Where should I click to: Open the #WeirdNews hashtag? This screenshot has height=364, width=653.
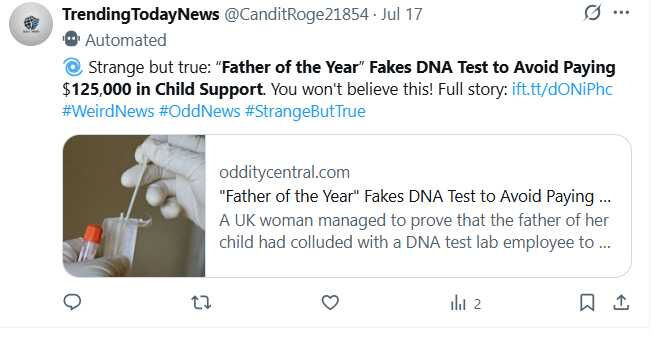108,111
